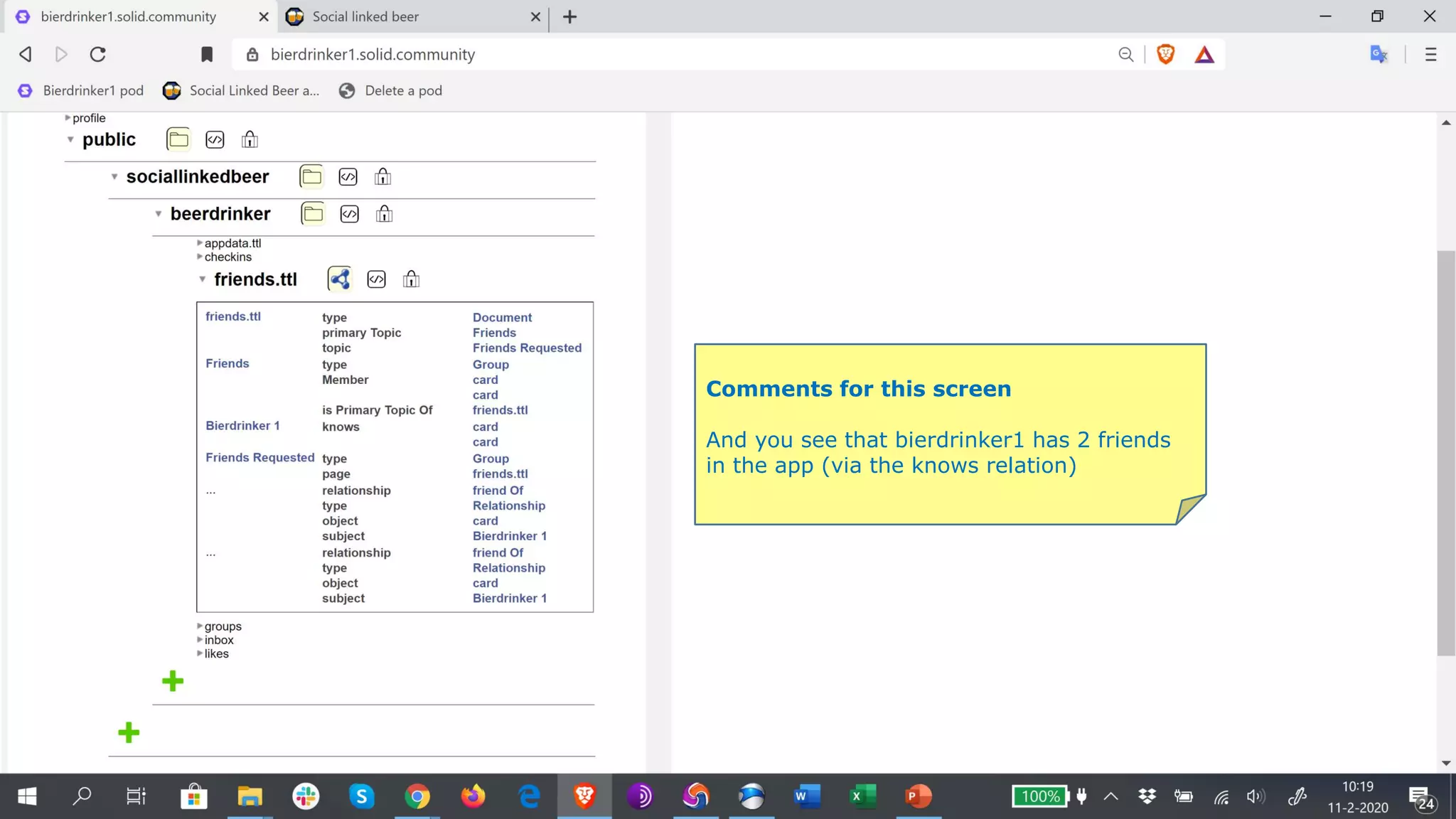Viewport: 1456px width, 819px height.
Task: Open sharing lock icon for public
Action: 250,139
